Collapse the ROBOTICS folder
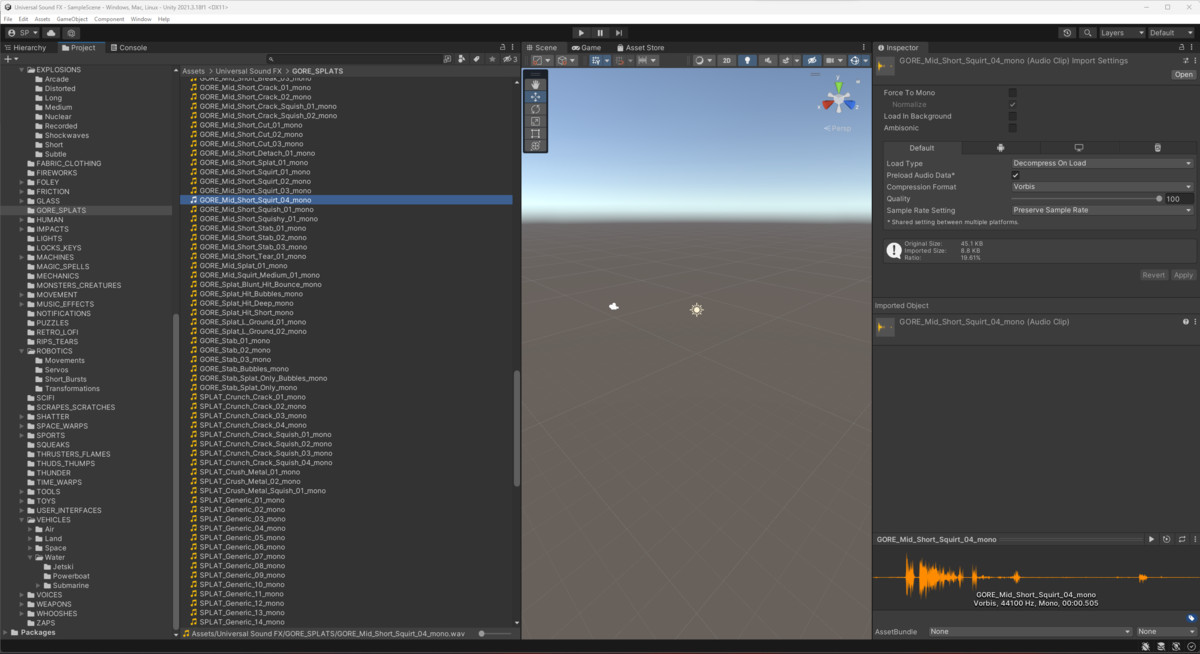The height and width of the screenshot is (654, 1200). tap(21, 351)
